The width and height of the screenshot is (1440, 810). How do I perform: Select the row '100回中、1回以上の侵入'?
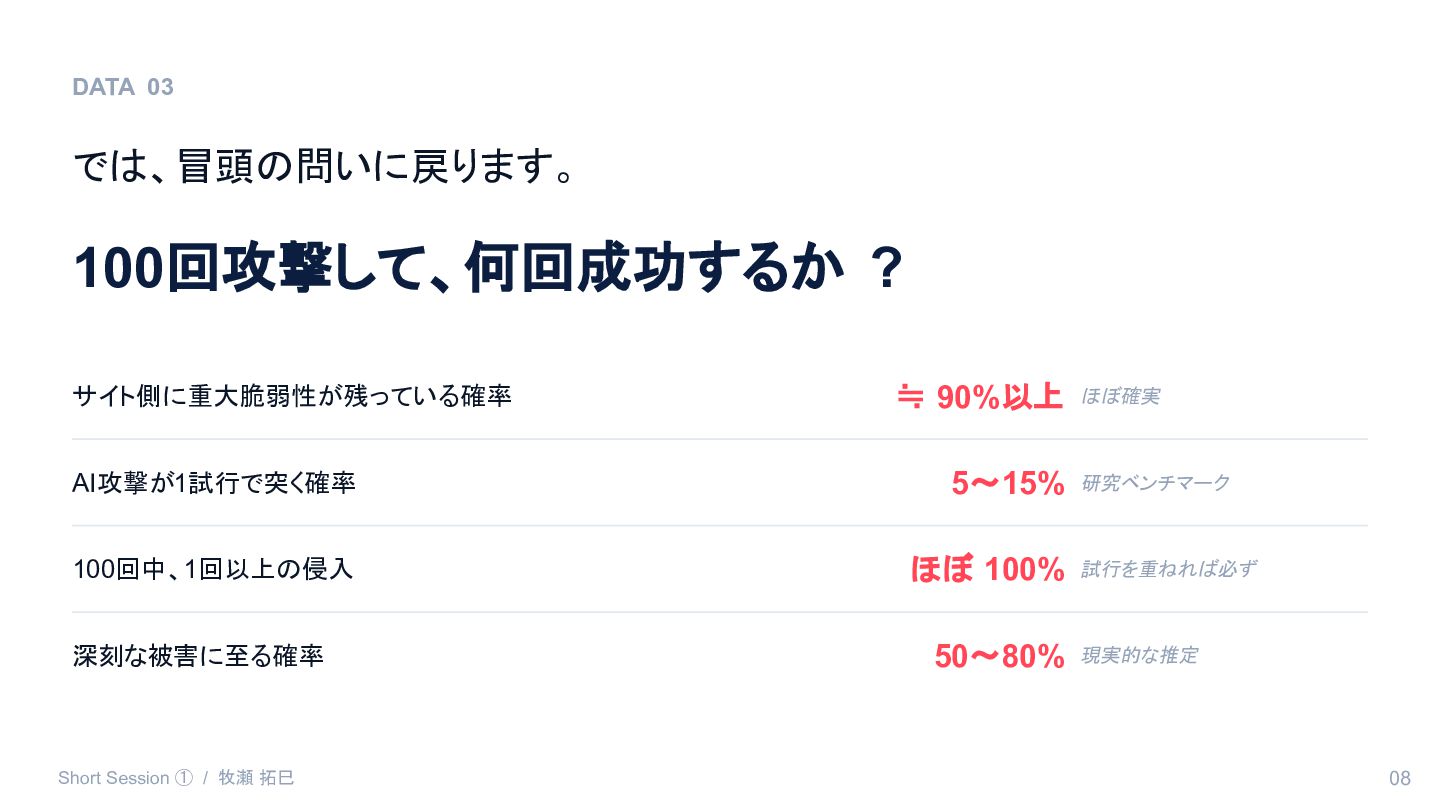(213, 570)
